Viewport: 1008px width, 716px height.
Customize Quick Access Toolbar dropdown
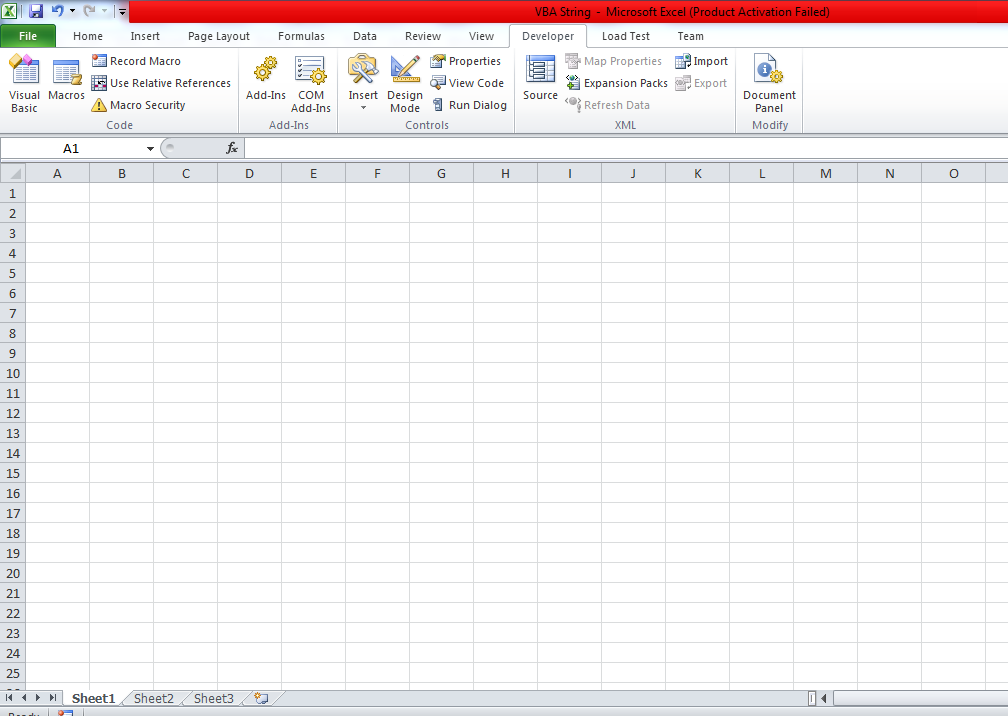coord(122,11)
